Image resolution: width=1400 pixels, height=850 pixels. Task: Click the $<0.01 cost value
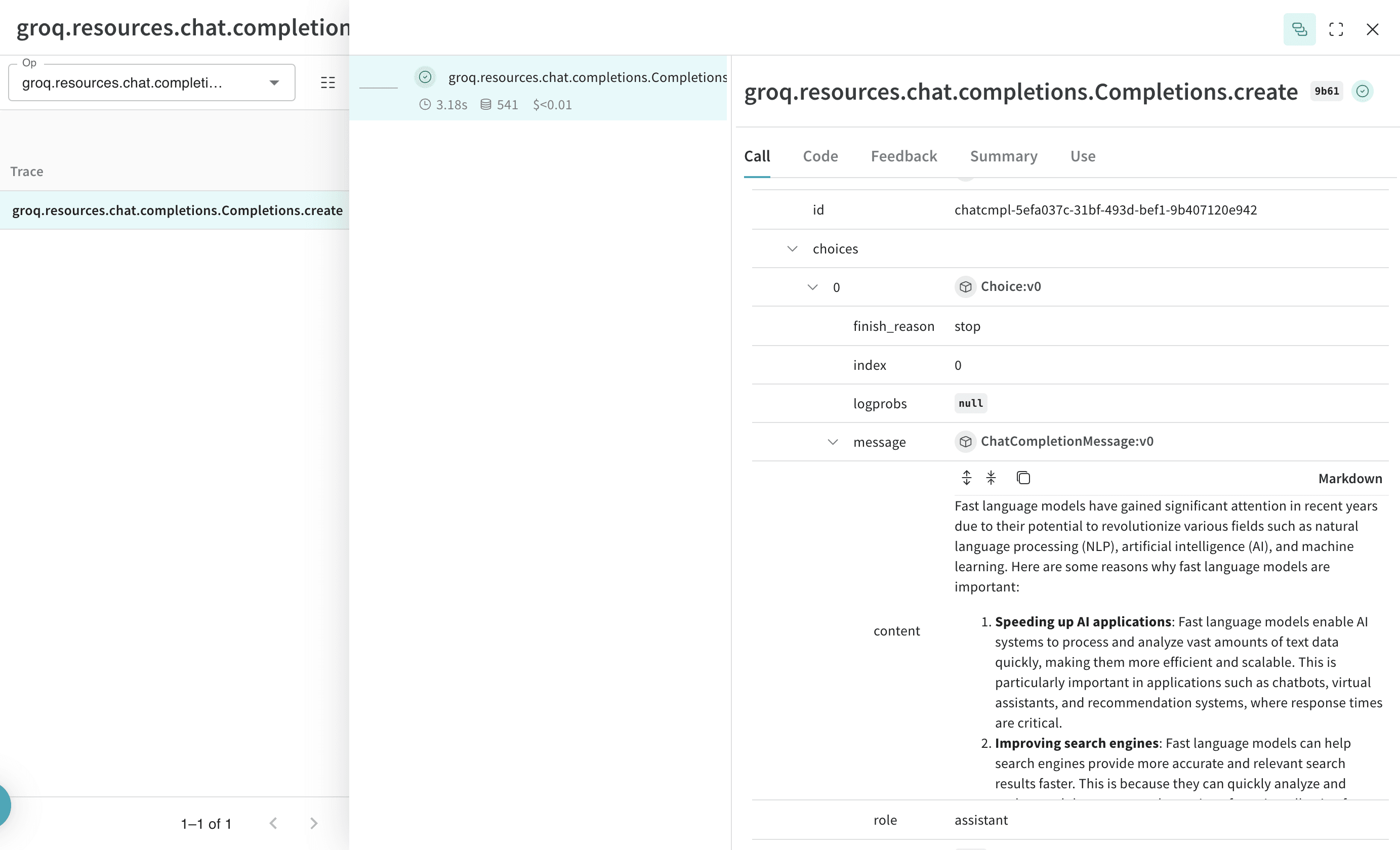pyautogui.click(x=552, y=104)
